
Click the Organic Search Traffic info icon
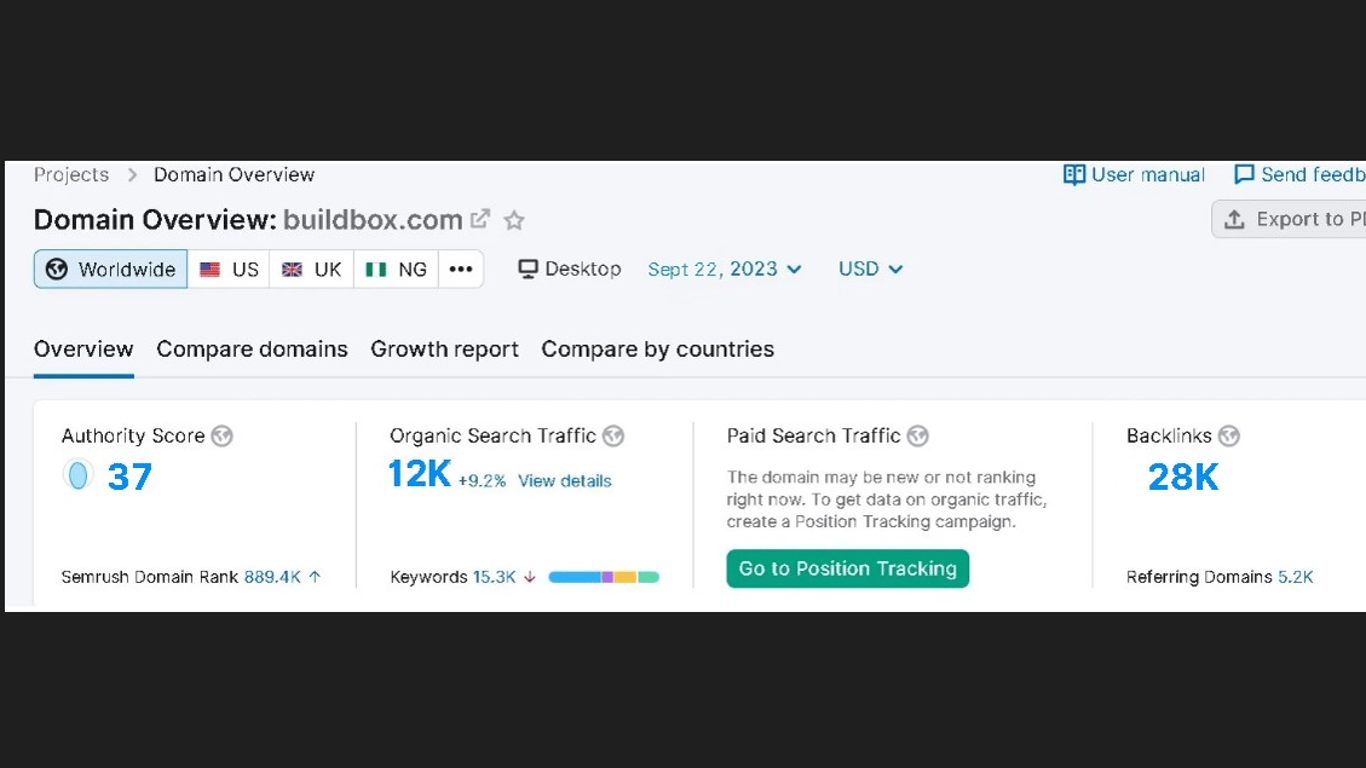pos(613,436)
